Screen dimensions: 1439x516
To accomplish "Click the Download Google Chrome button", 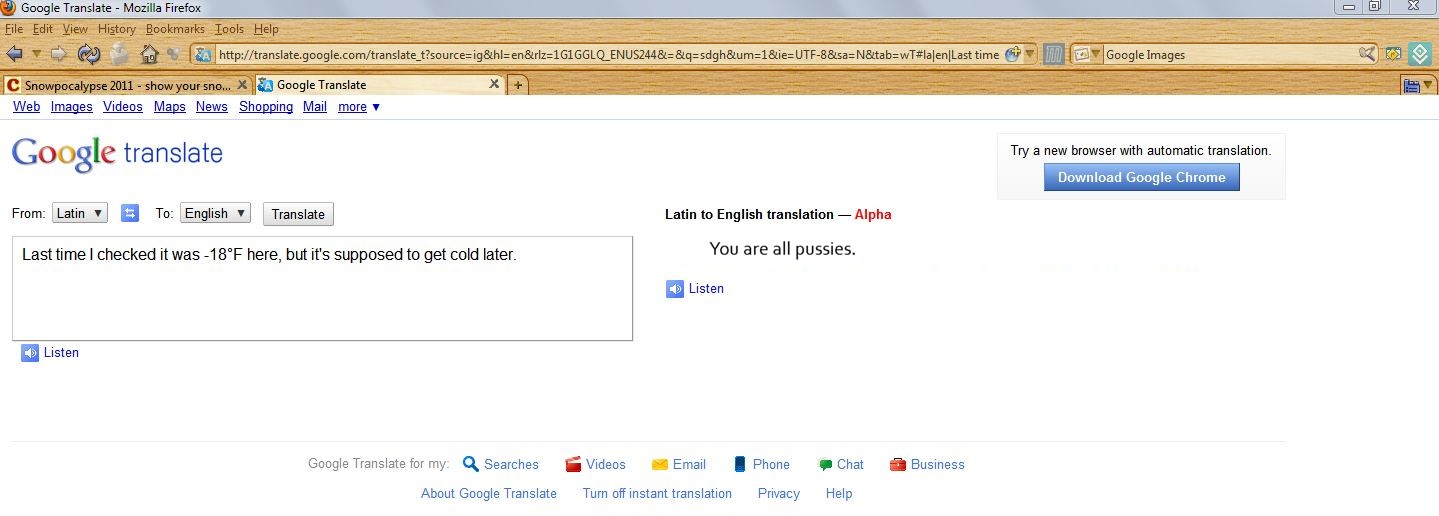I will pos(1142,178).
